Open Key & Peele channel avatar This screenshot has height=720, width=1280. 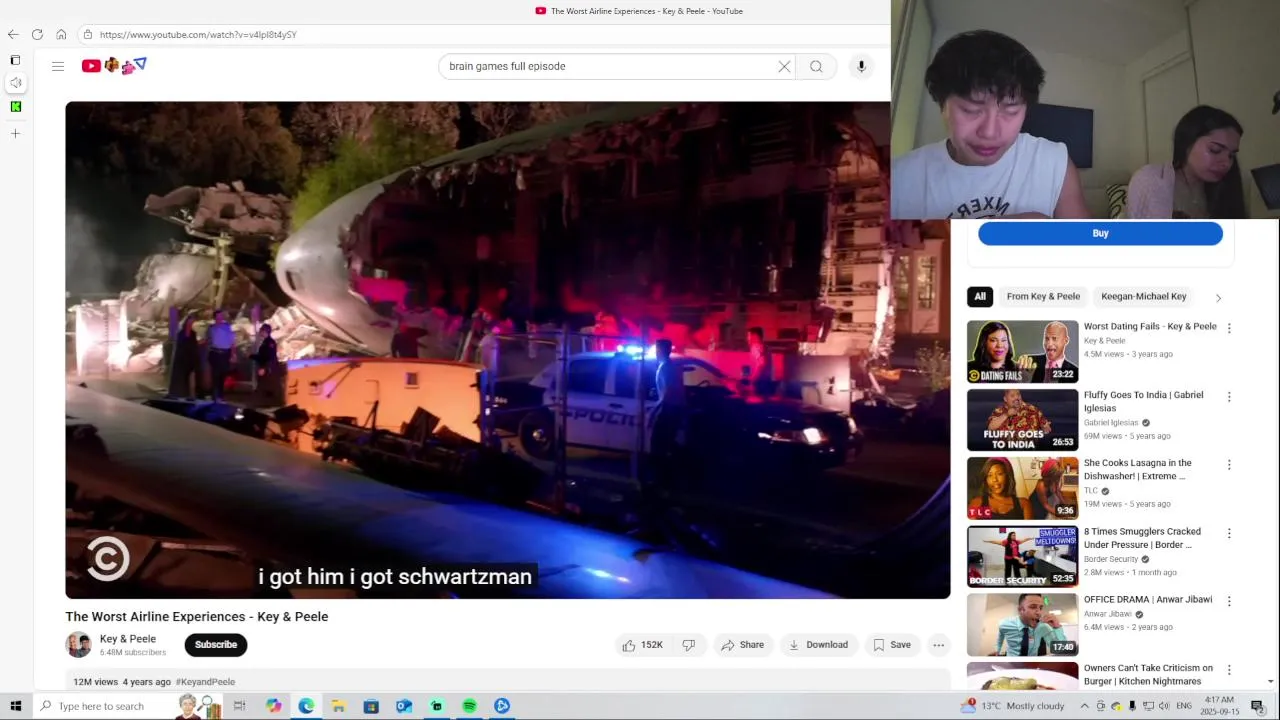78,645
